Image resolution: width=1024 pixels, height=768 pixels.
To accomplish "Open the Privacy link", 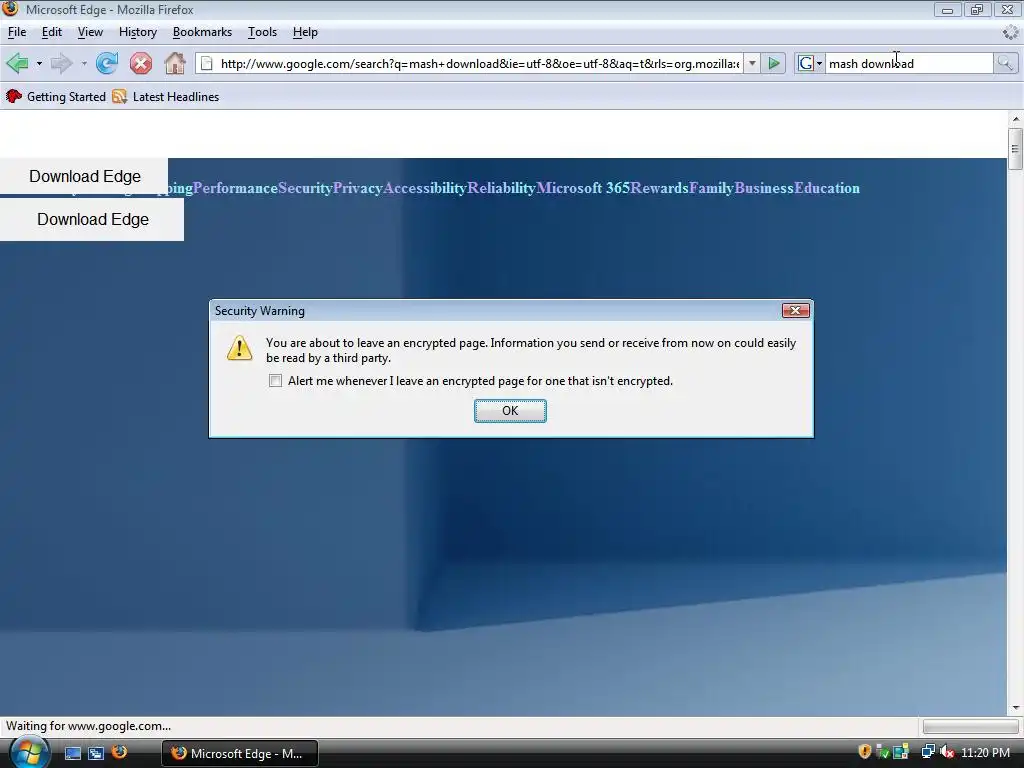I will tap(358, 188).
